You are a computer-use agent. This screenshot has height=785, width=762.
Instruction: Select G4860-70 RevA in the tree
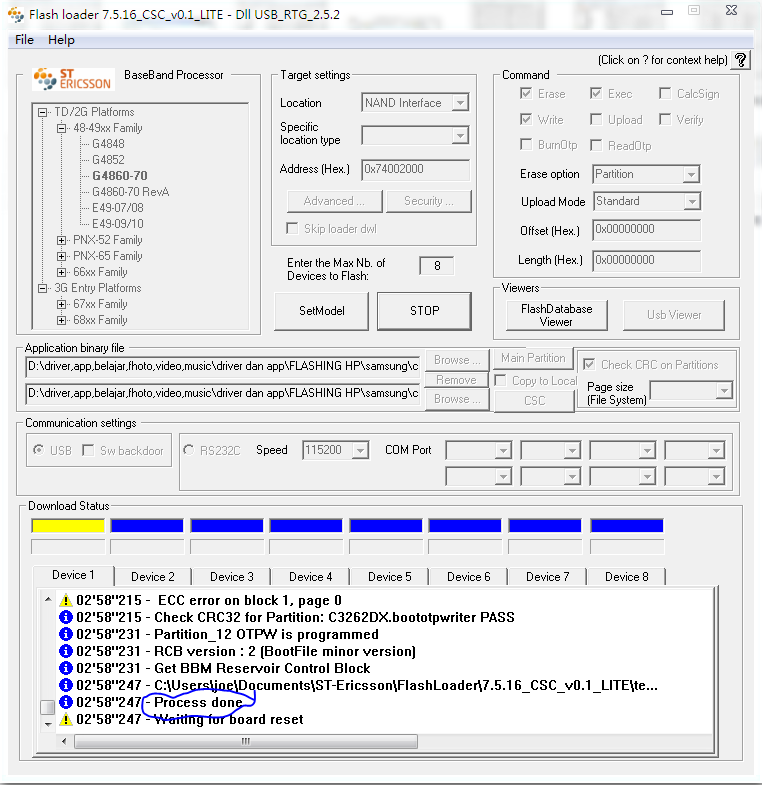(x=131, y=192)
